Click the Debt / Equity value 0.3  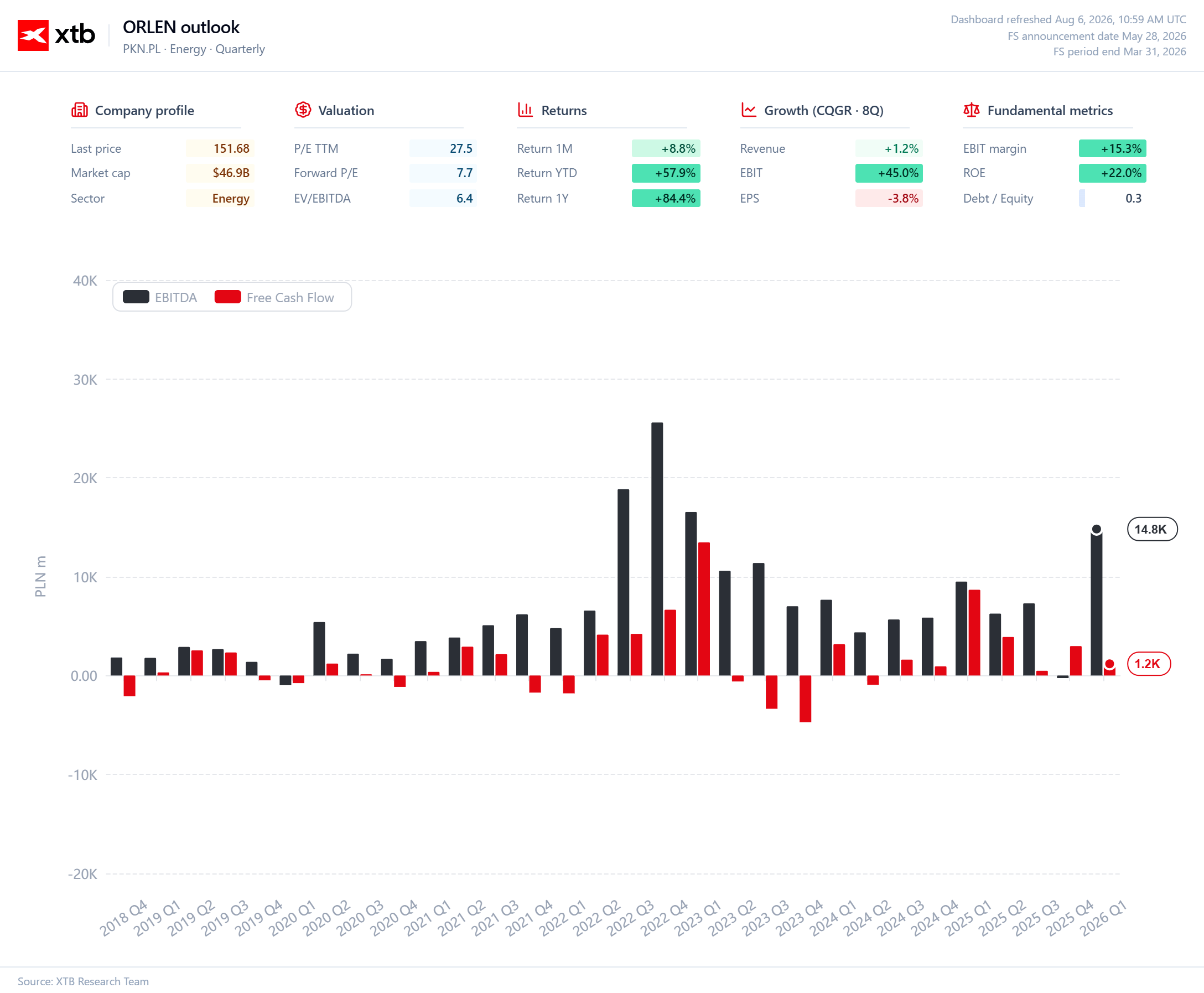pos(1133,198)
